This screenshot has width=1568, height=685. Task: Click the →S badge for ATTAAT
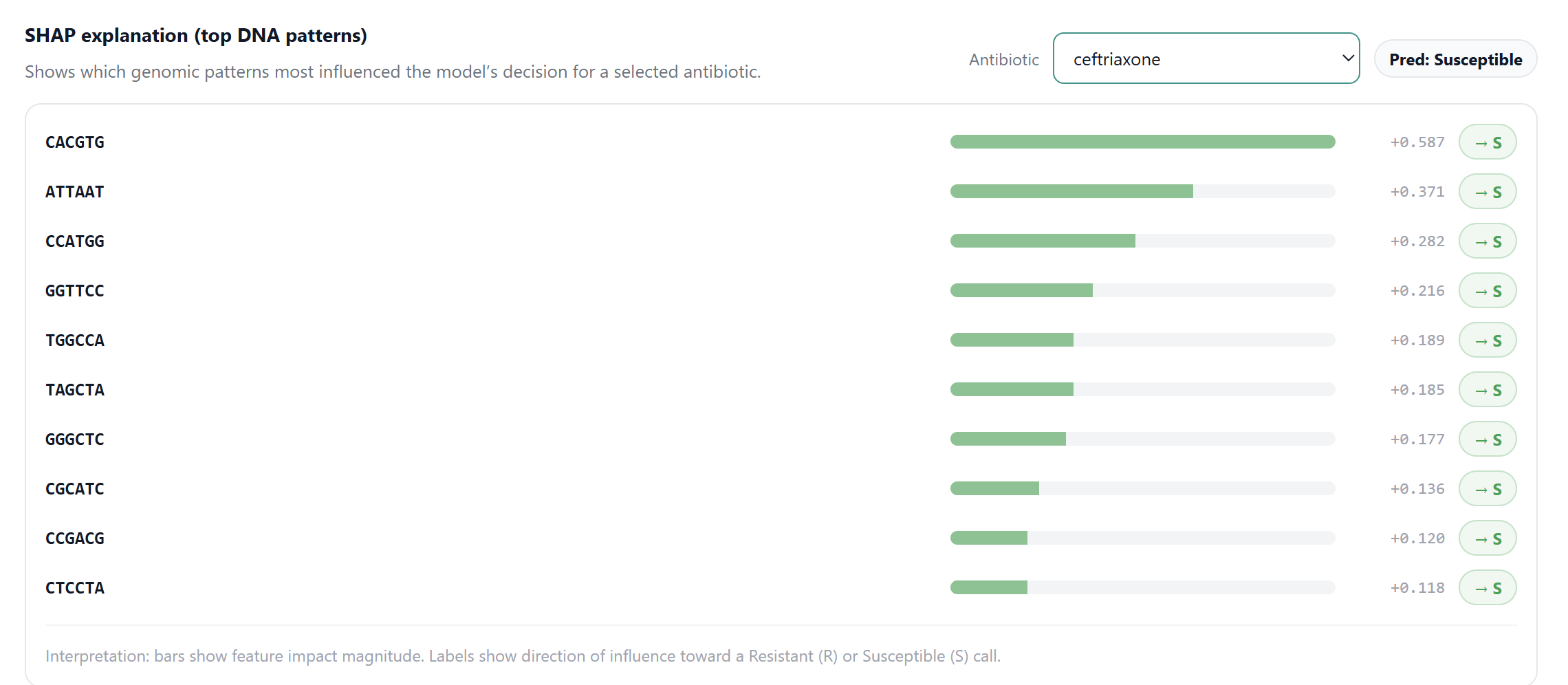point(1488,192)
